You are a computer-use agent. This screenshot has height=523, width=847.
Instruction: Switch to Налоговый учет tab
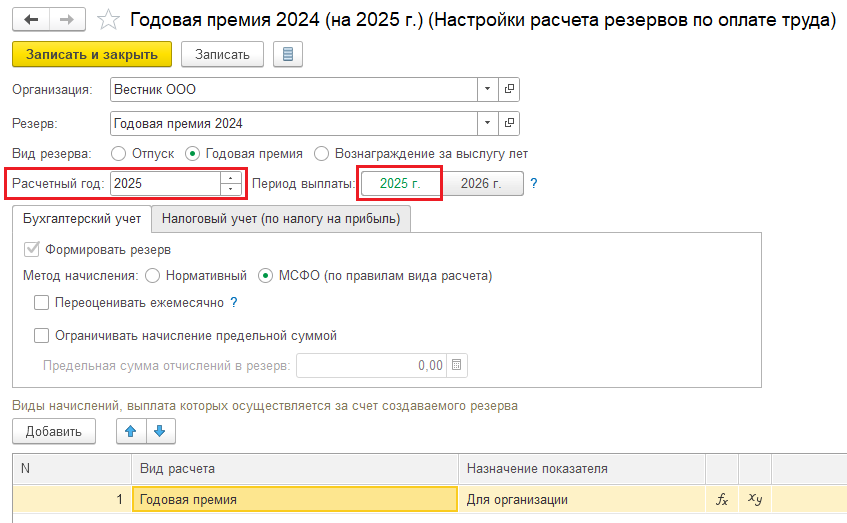[281, 218]
